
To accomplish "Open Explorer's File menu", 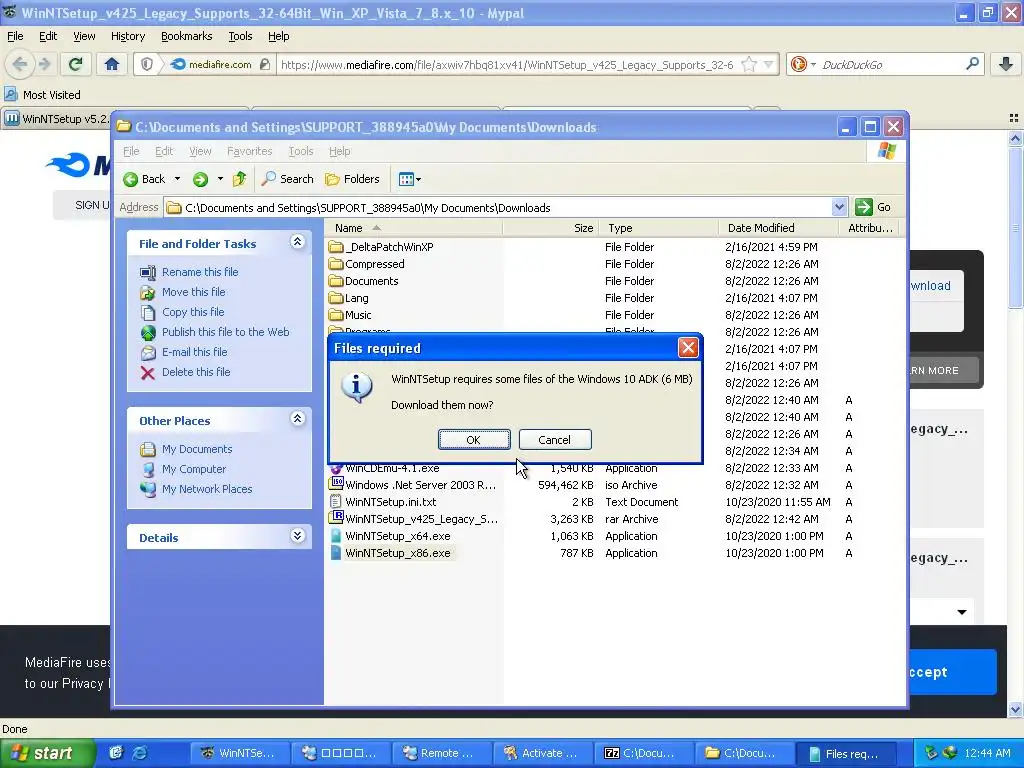I will [x=131, y=151].
